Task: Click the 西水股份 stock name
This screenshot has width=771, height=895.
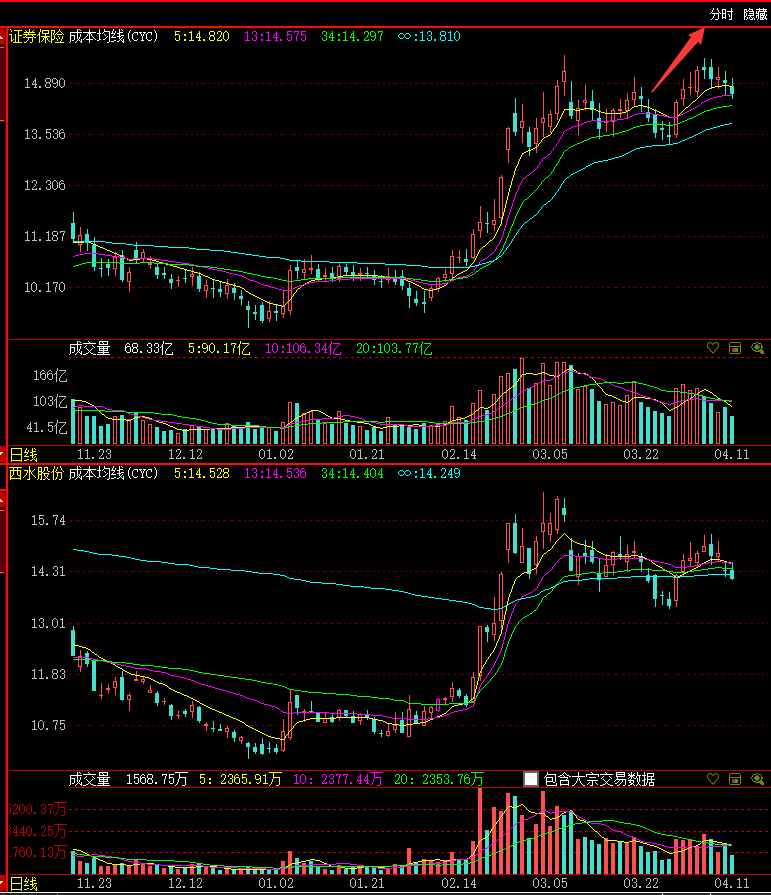Action: pyautogui.click(x=37, y=473)
